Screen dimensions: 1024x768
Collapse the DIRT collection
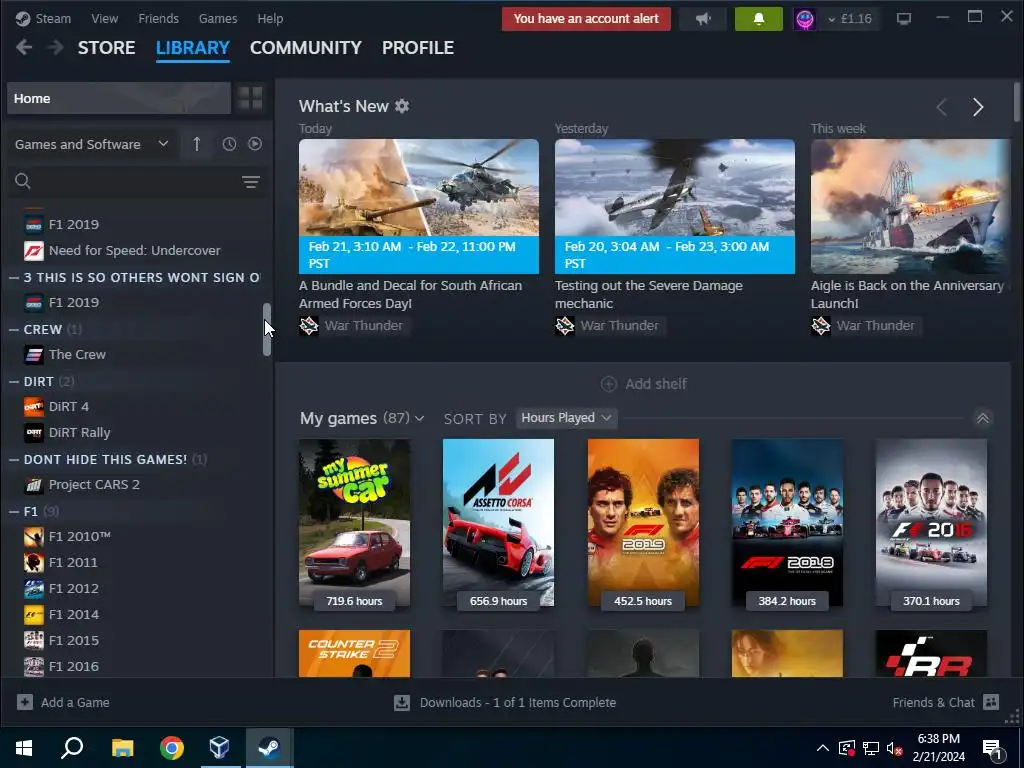coord(14,381)
